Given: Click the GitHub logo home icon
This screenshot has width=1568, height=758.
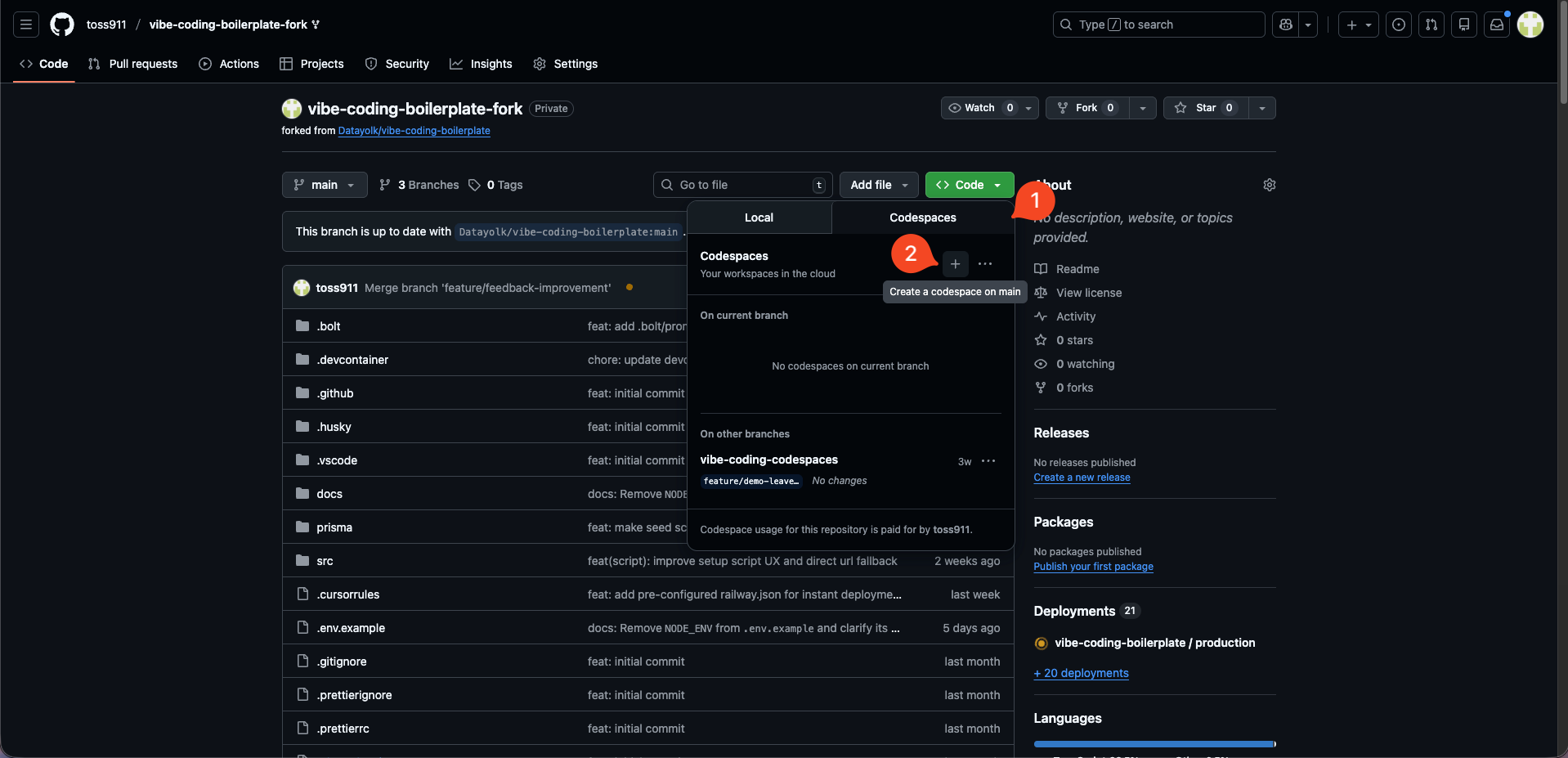Looking at the screenshot, I should pyautogui.click(x=62, y=25).
